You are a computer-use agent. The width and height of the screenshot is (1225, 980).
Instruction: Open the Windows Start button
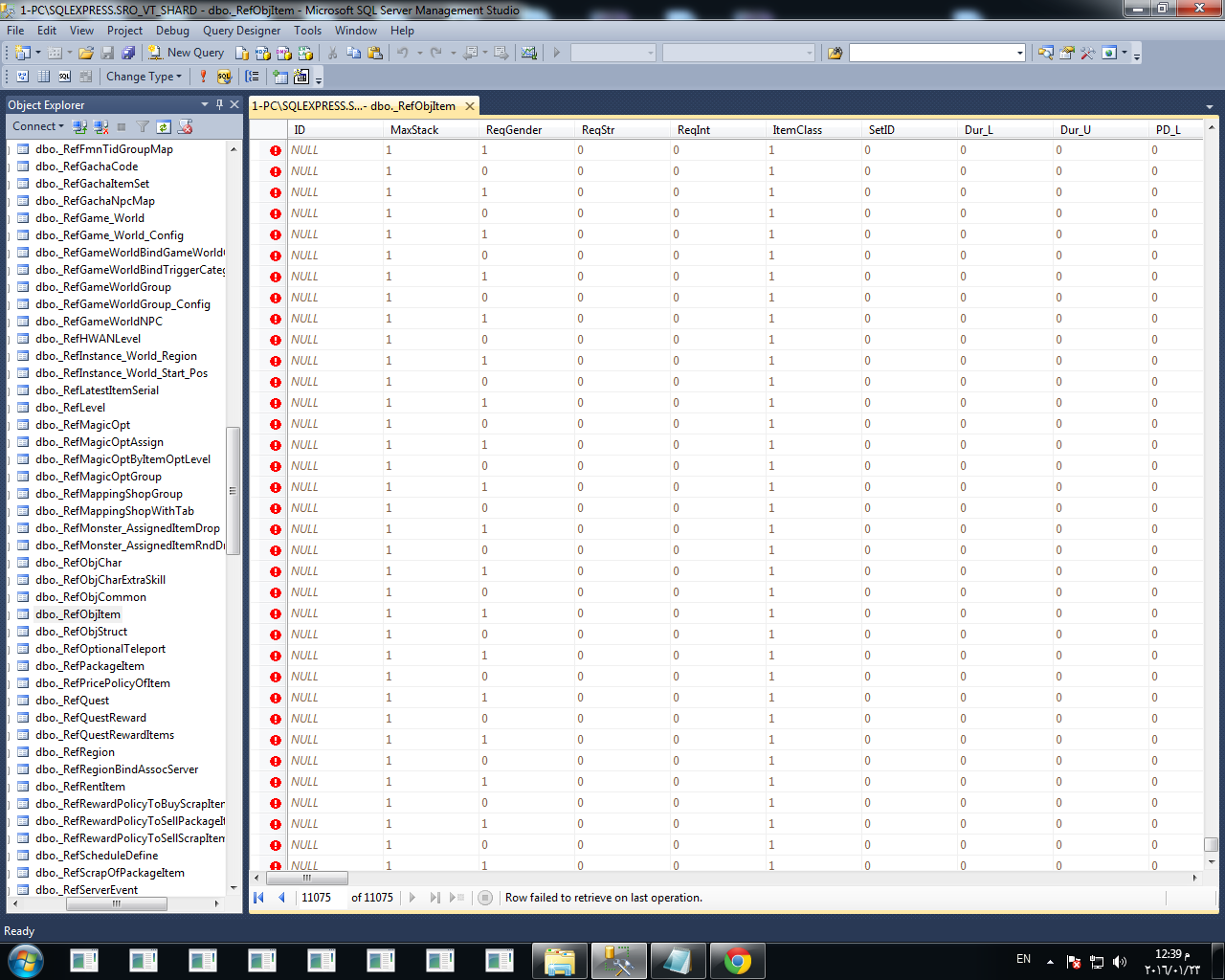pos(26,960)
